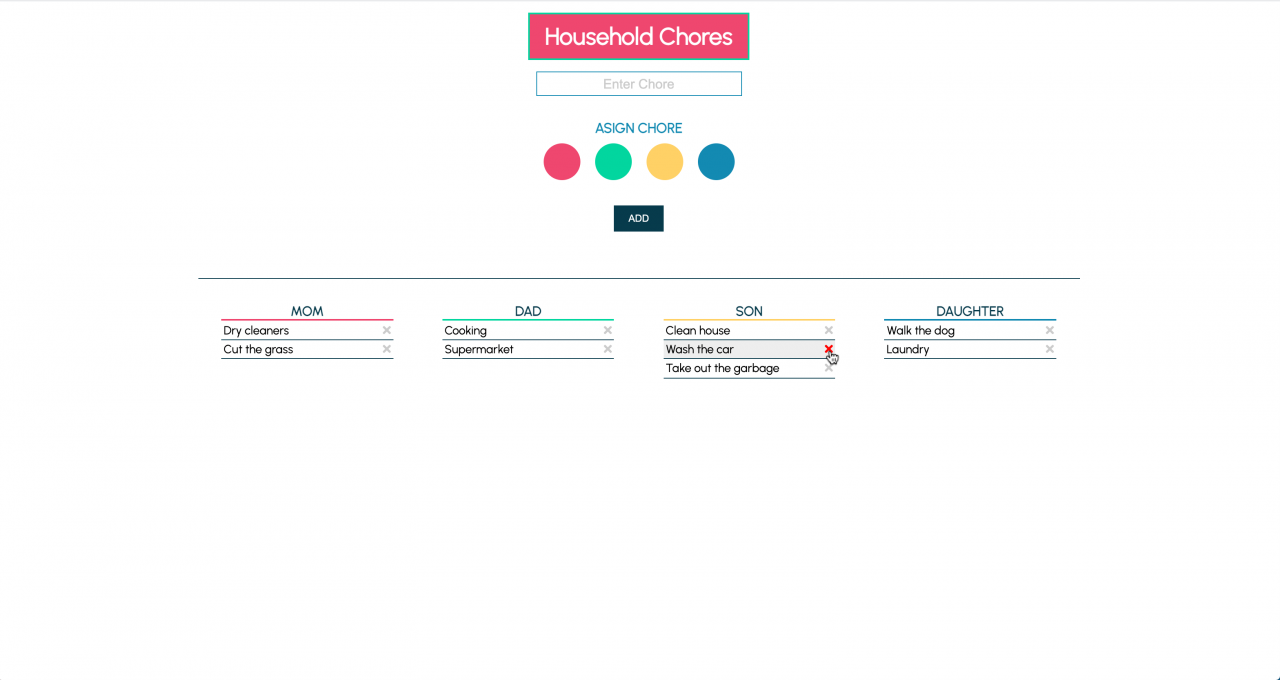Select the MOM column heading
Screen dimensions: 1280x680
307,311
